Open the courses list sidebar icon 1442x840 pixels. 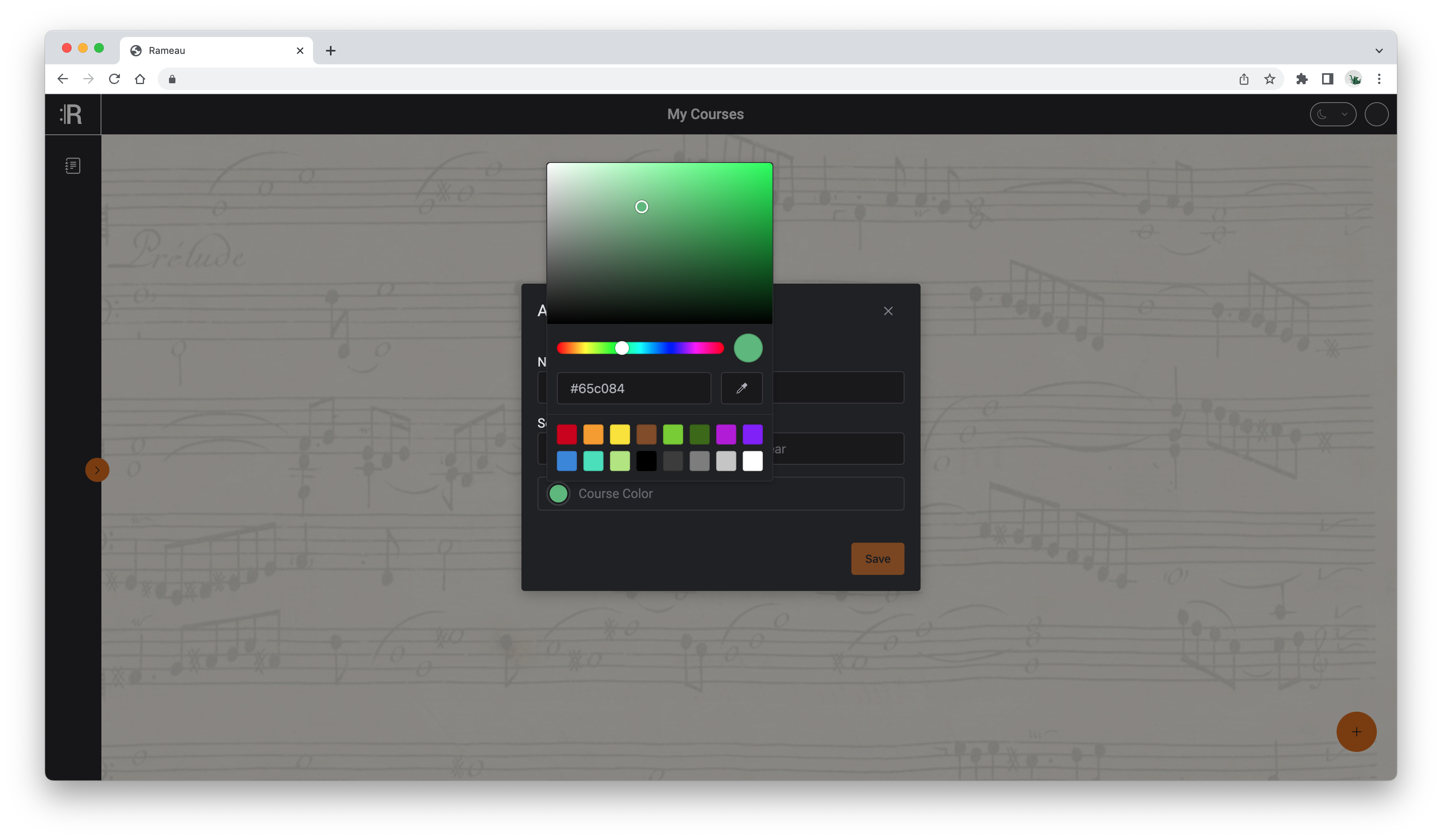click(x=73, y=166)
